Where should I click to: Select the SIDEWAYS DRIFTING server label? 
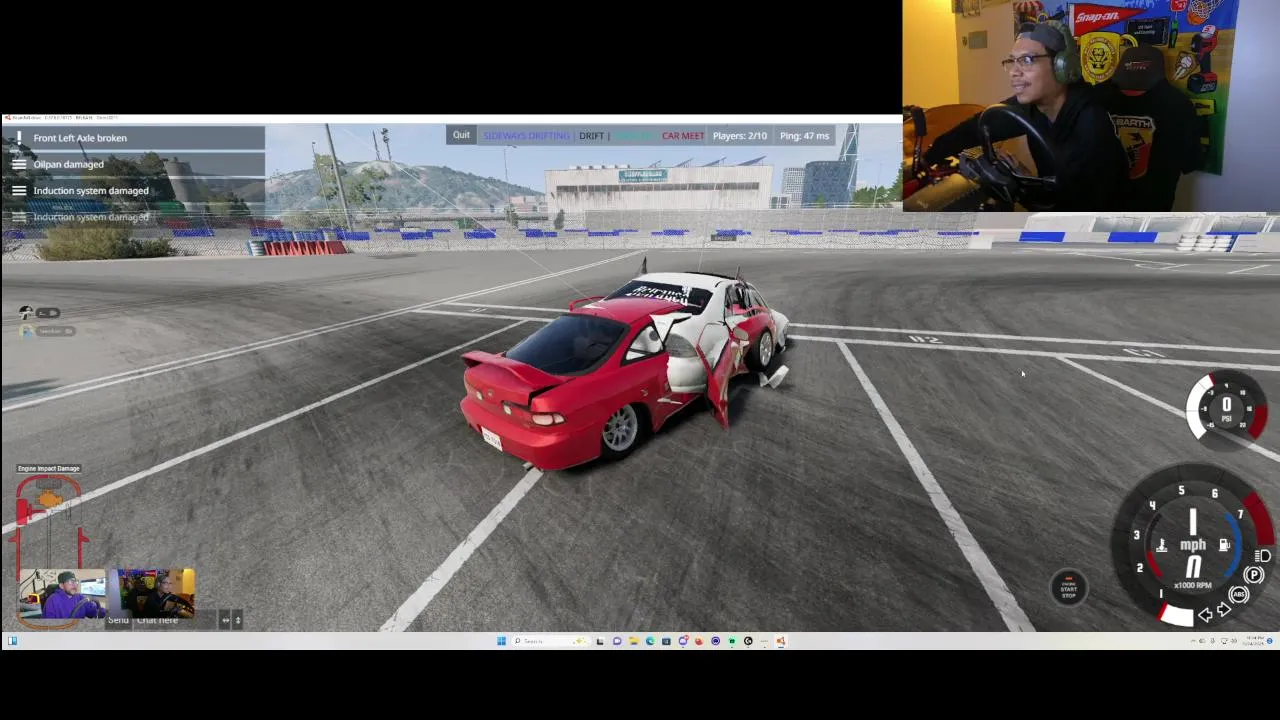(x=526, y=136)
